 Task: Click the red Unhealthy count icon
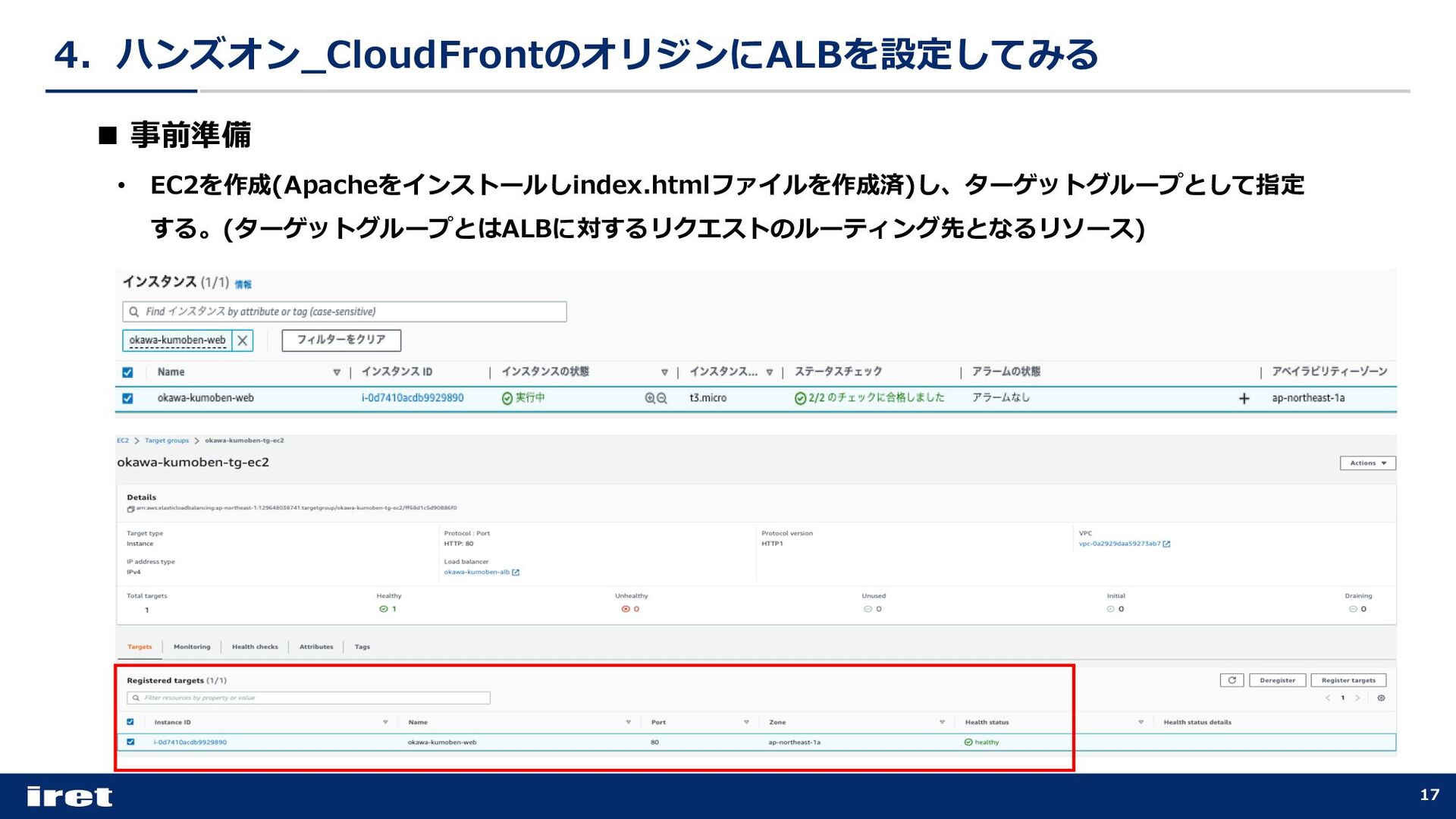pos(626,609)
